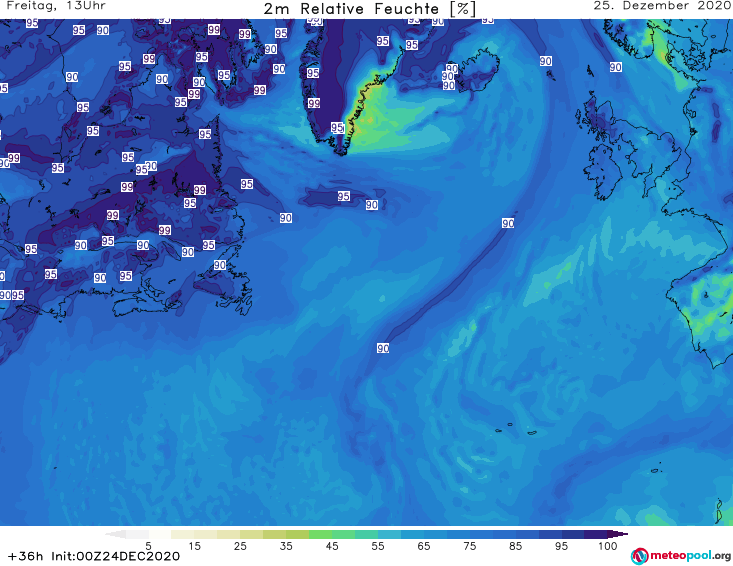Pick the dark purple color bar segment above 100
The image size is (733, 566).
coord(596,534)
